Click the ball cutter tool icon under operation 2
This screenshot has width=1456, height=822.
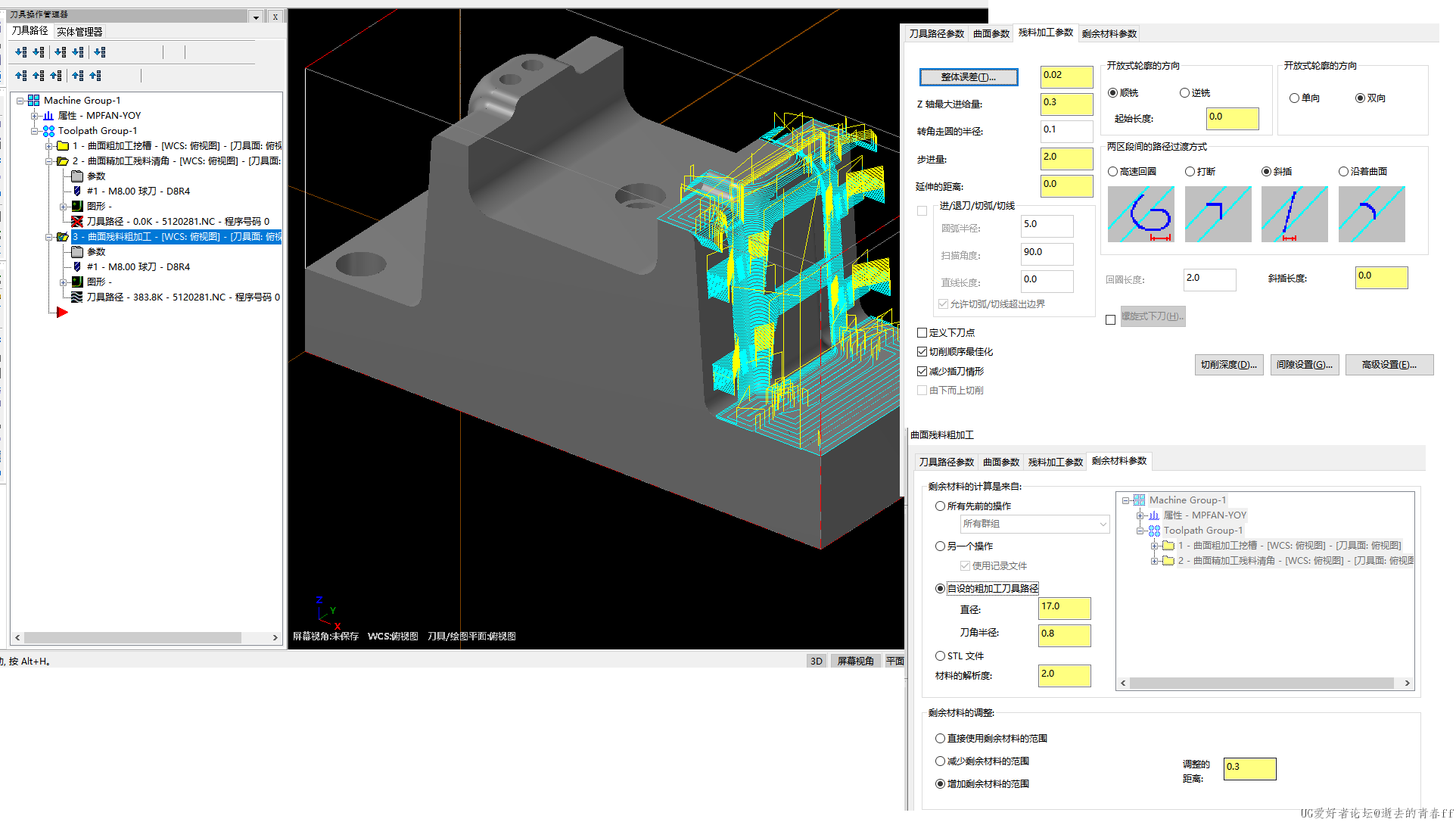(x=77, y=191)
